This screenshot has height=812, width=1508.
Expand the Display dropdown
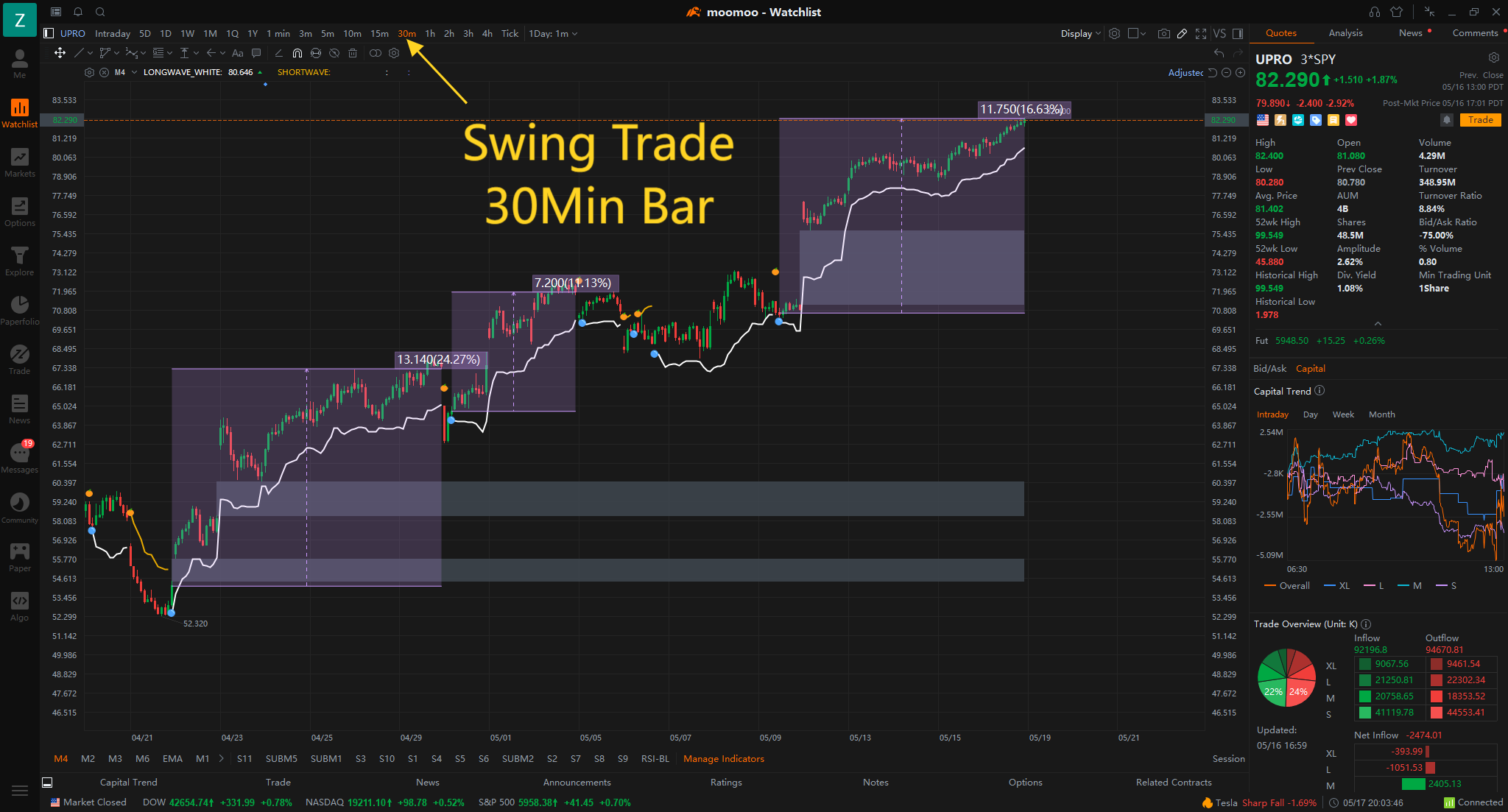click(x=1080, y=33)
